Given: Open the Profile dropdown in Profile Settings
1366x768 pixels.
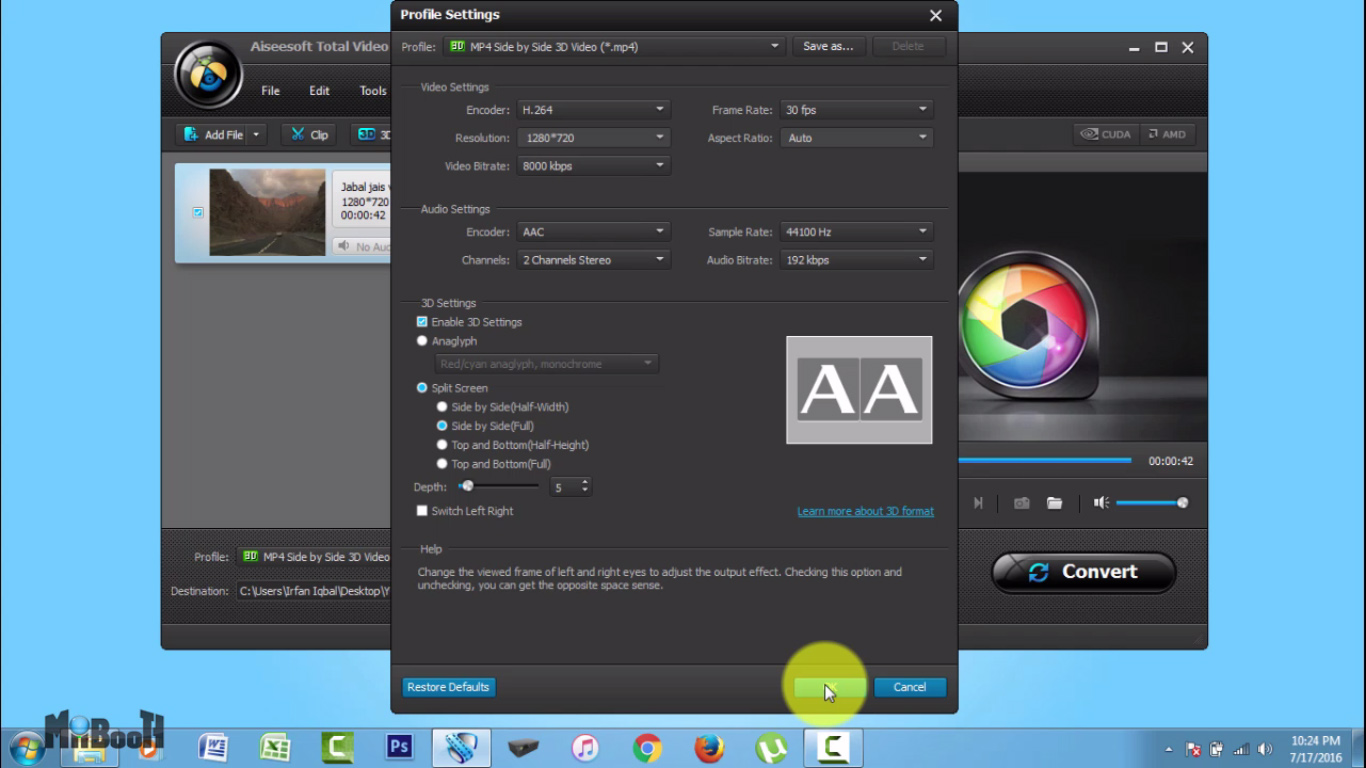Looking at the screenshot, I should pyautogui.click(x=614, y=47).
